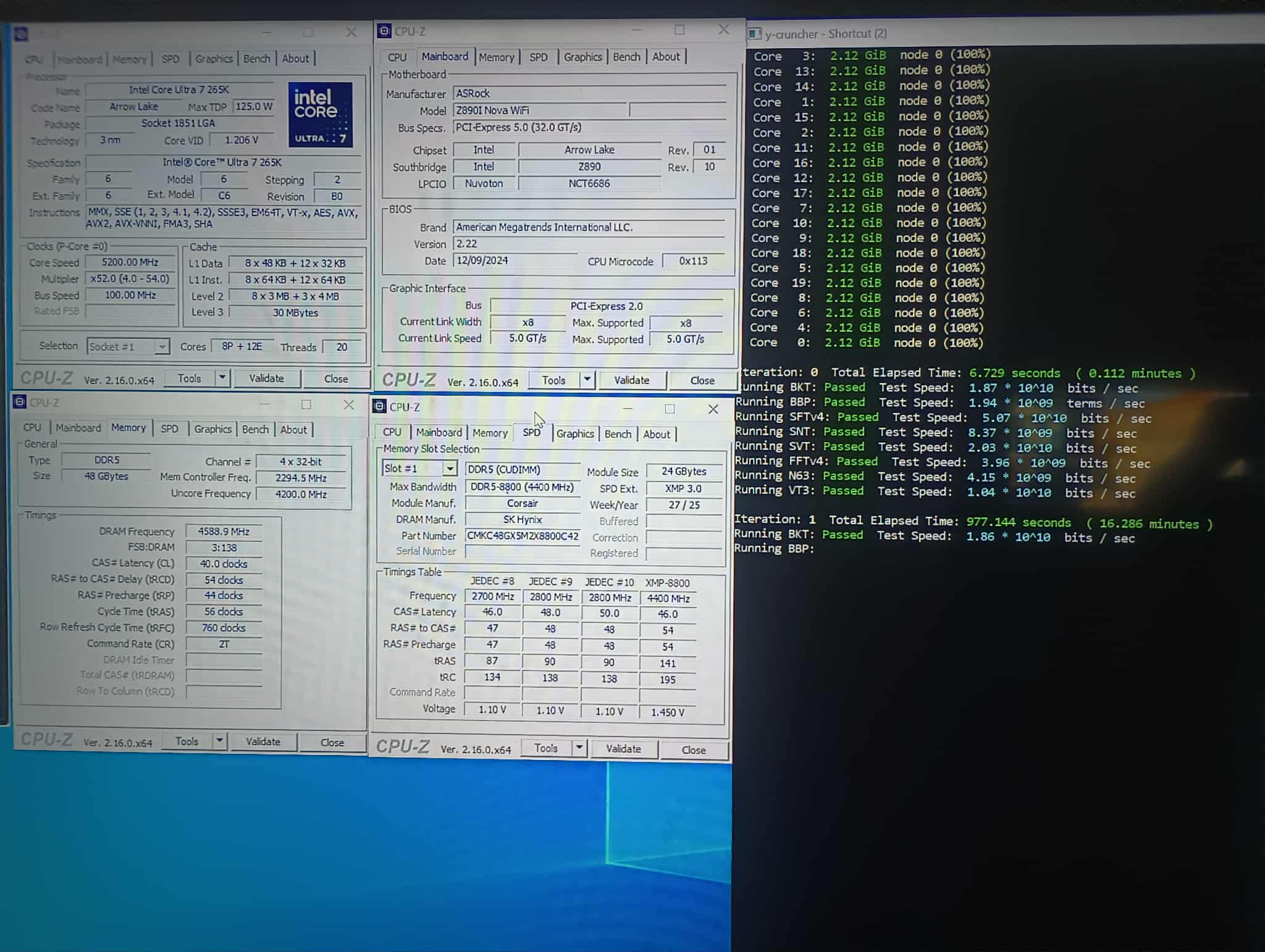Viewport: 1265px width, 952px height.
Task: Click Uncore Frequency value 4200.0 MHz
Action: [x=301, y=494]
